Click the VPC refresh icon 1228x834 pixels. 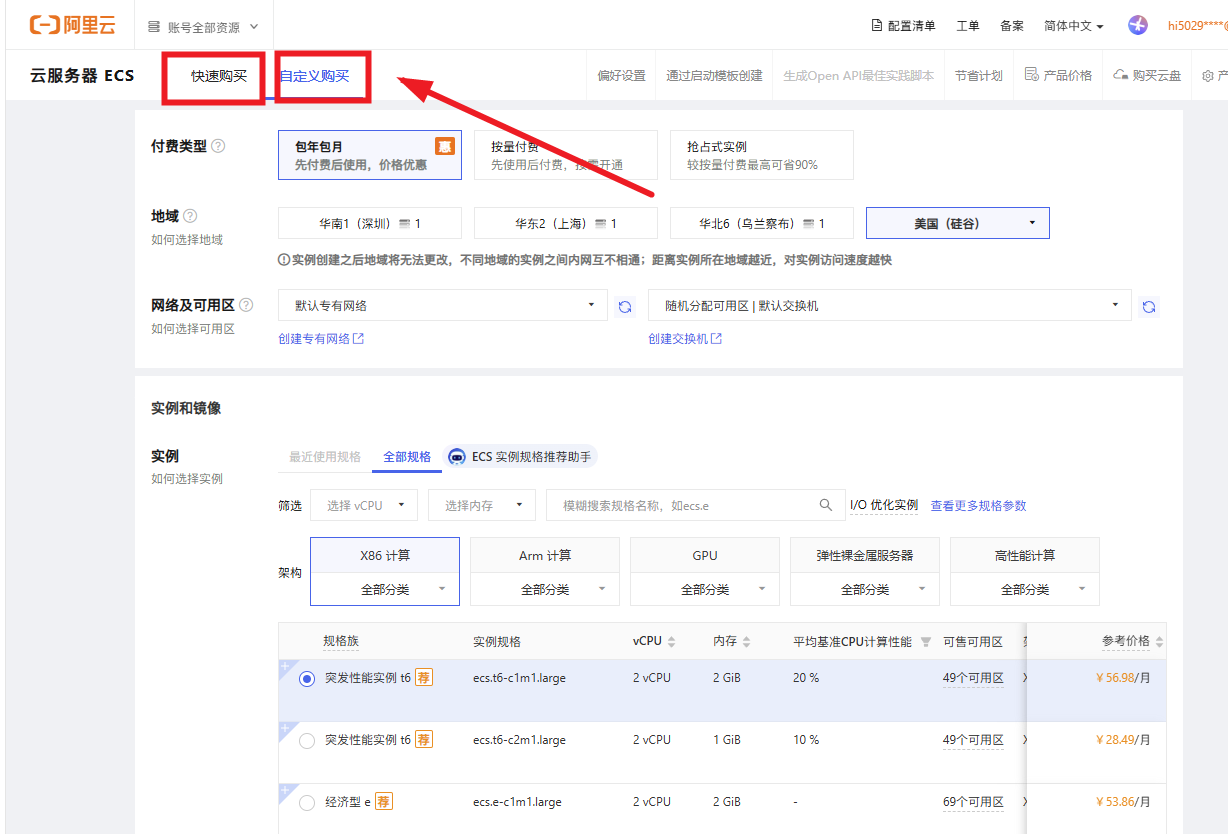click(x=625, y=307)
